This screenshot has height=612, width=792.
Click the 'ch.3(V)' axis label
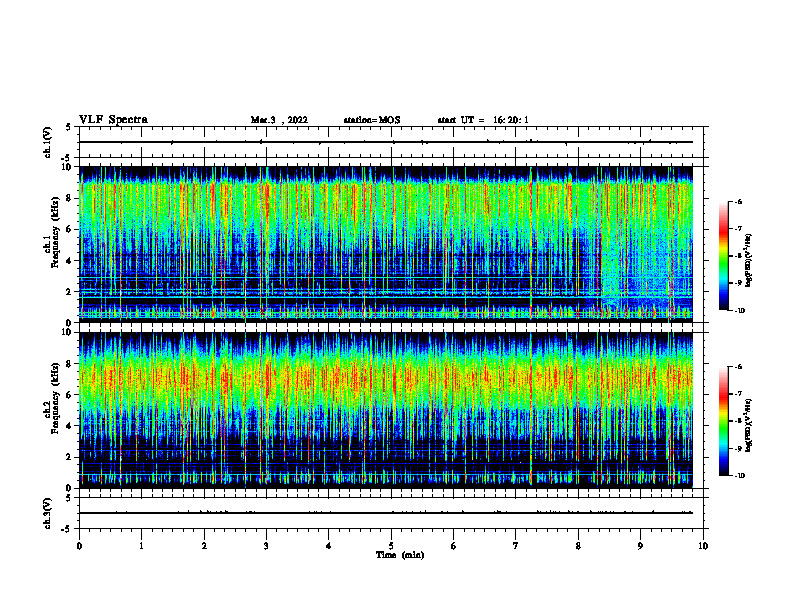[x=48, y=513]
